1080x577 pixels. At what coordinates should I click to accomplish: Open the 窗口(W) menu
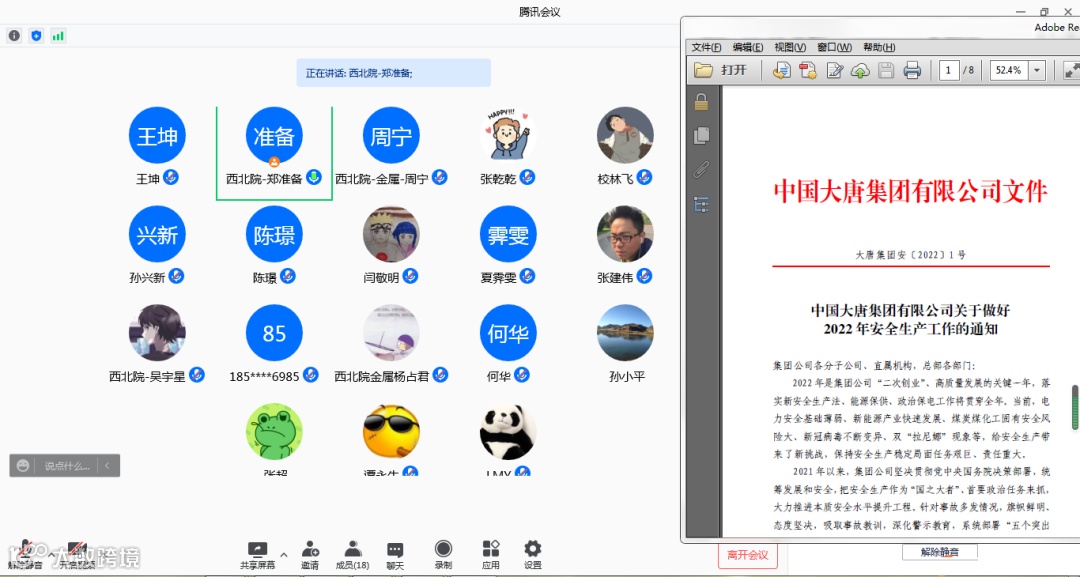tap(834, 48)
